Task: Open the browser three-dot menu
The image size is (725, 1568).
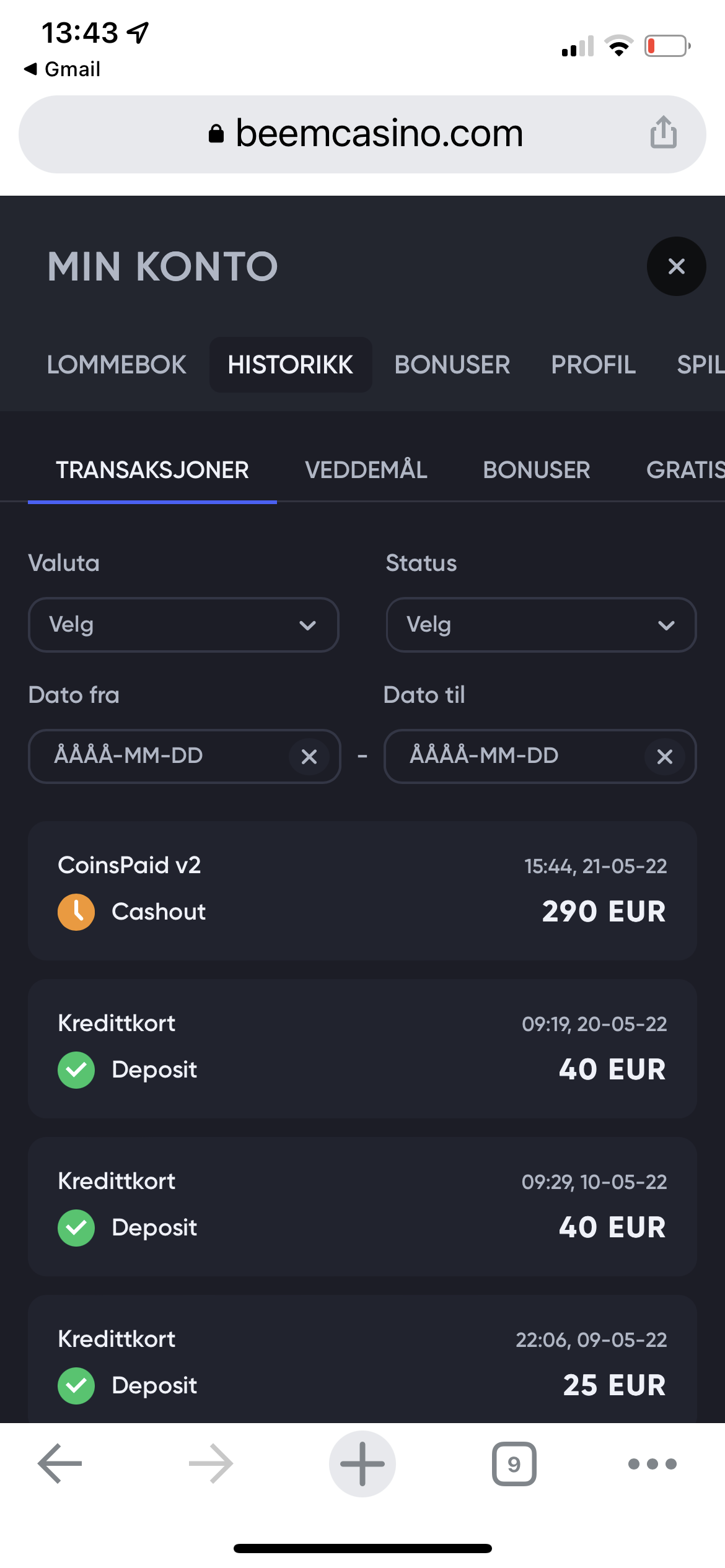Action: 652,1463
